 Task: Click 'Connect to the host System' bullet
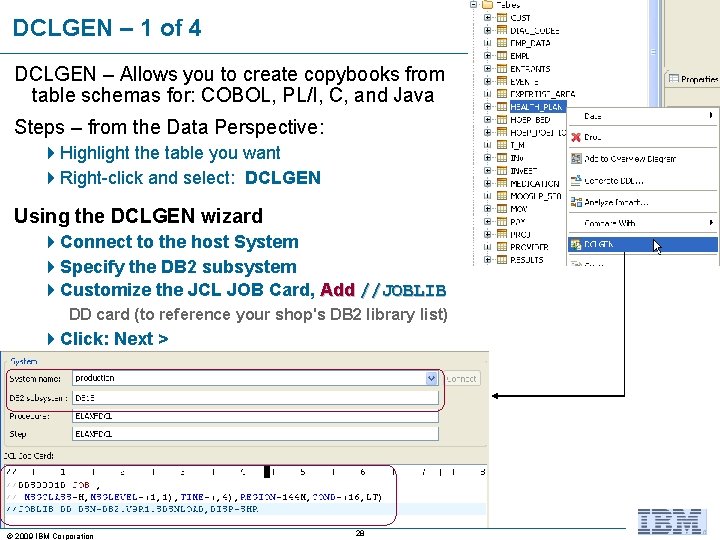tap(179, 242)
